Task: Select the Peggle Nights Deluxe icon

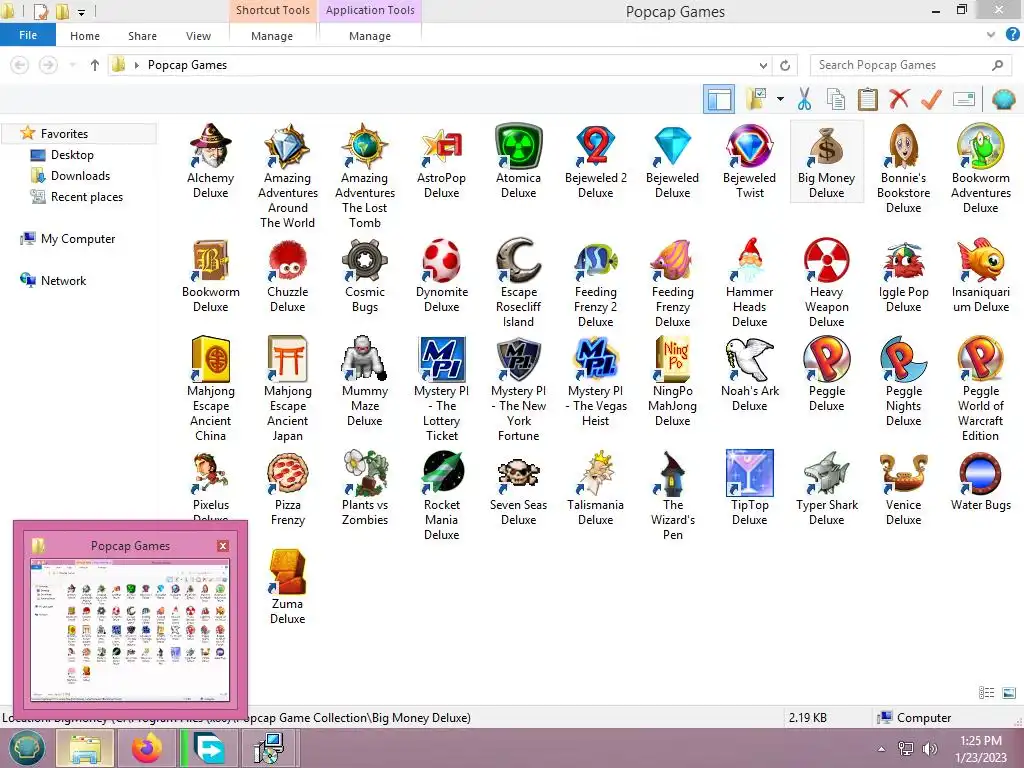Action: (x=904, y=359)
